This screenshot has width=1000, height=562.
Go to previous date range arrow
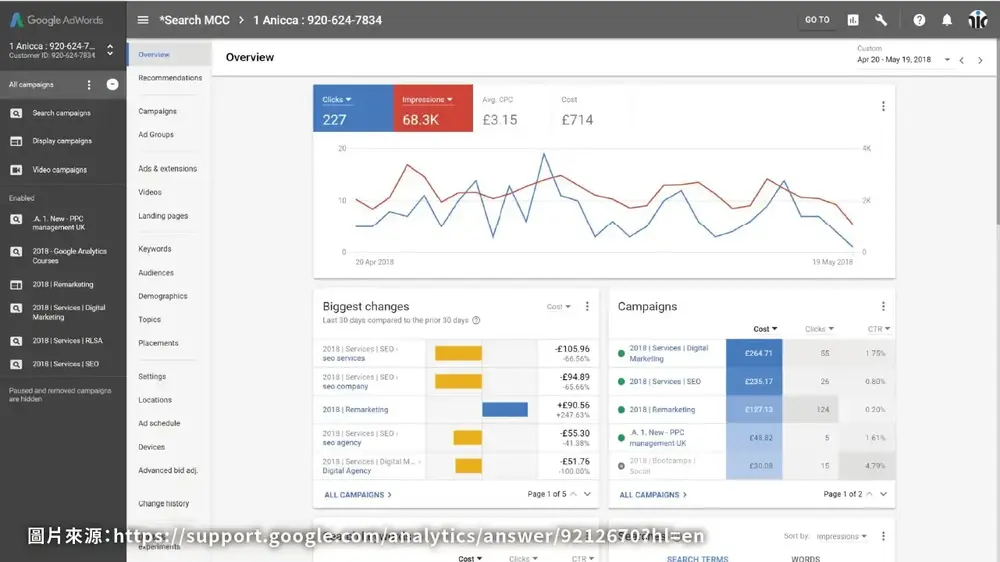coord(962,60)
